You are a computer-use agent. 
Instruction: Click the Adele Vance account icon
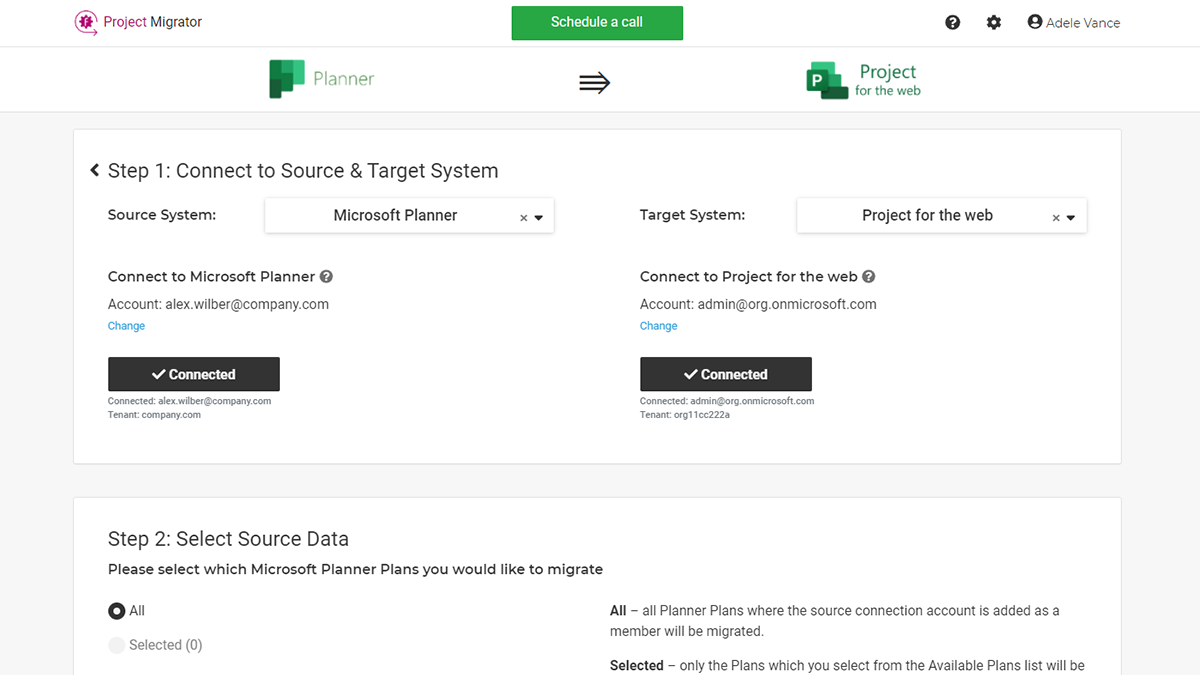1035,21
